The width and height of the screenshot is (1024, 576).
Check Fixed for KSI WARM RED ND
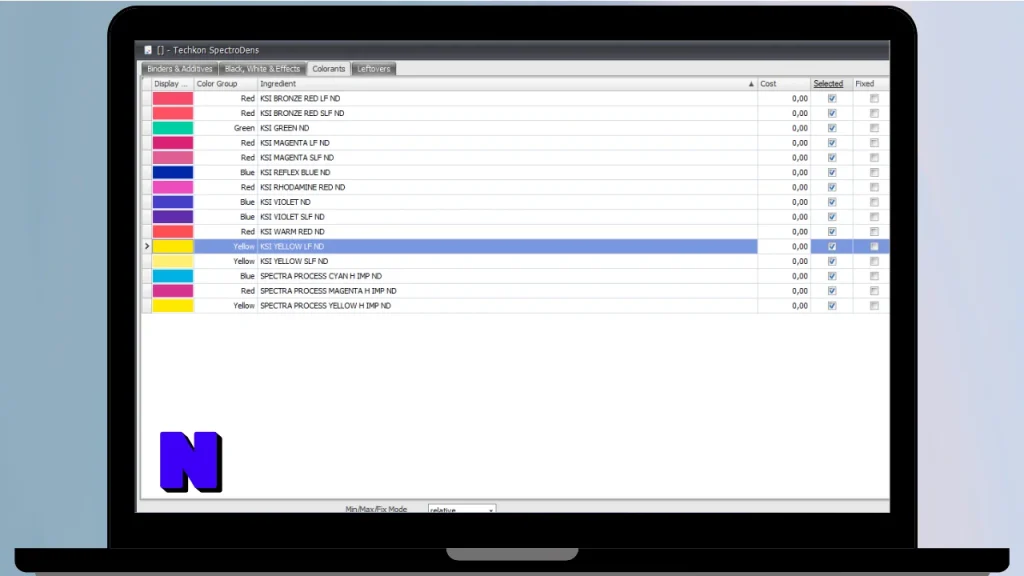874,232
